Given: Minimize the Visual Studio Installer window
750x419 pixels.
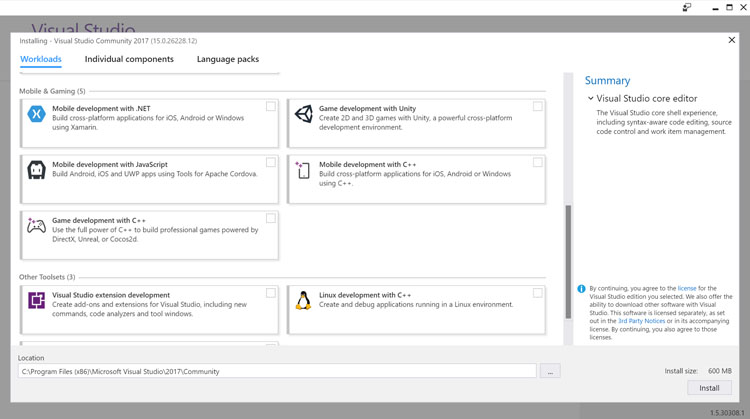Looking at the screenshot, I should click(x=715, y=7).
